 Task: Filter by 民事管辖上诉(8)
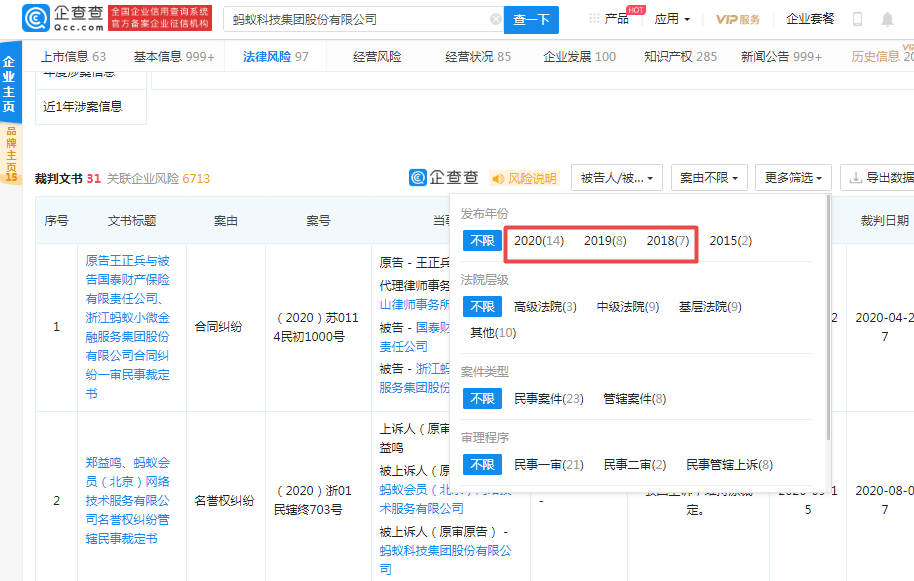click(729, 464)
